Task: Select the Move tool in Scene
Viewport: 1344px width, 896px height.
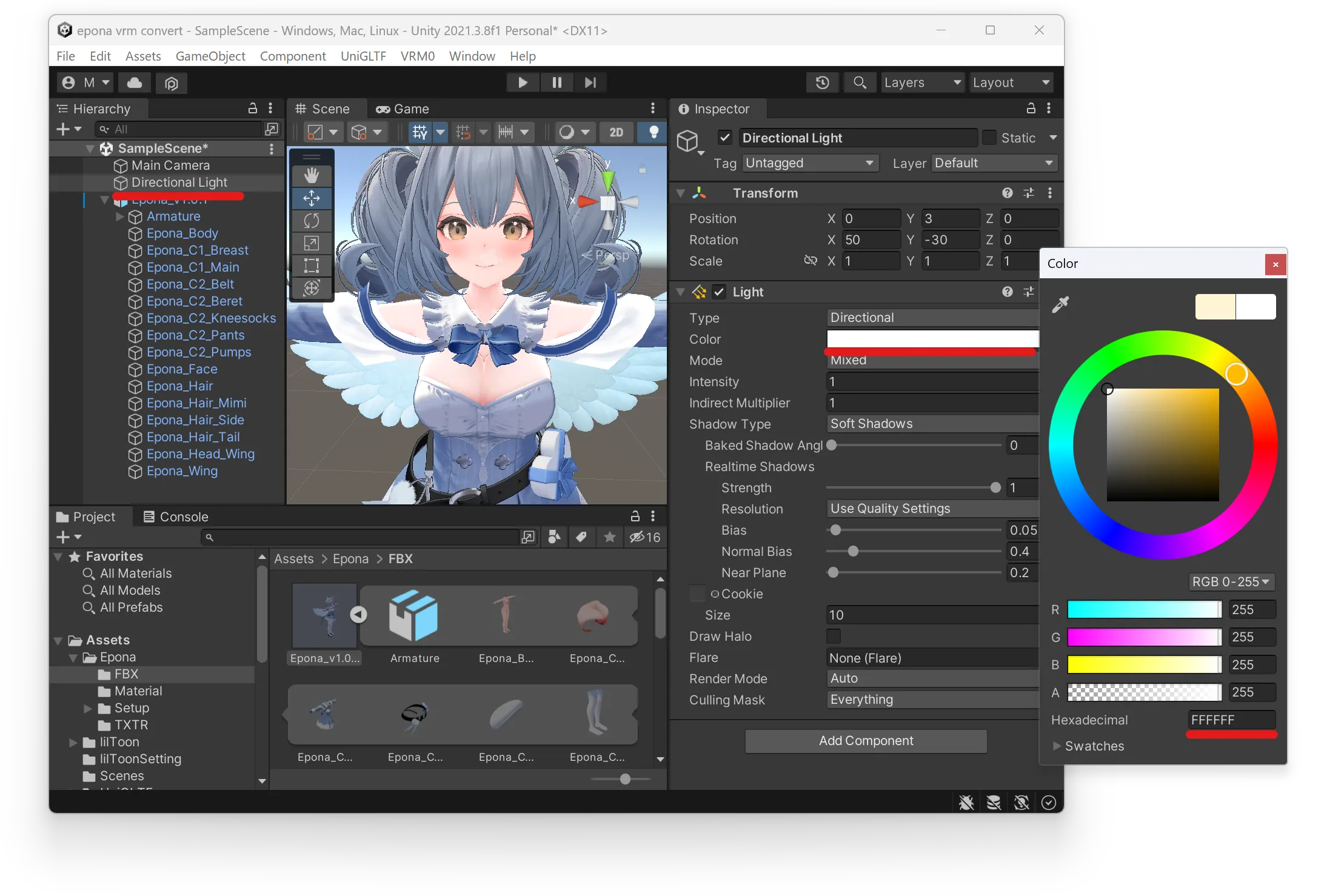Action: coord(312,198)
